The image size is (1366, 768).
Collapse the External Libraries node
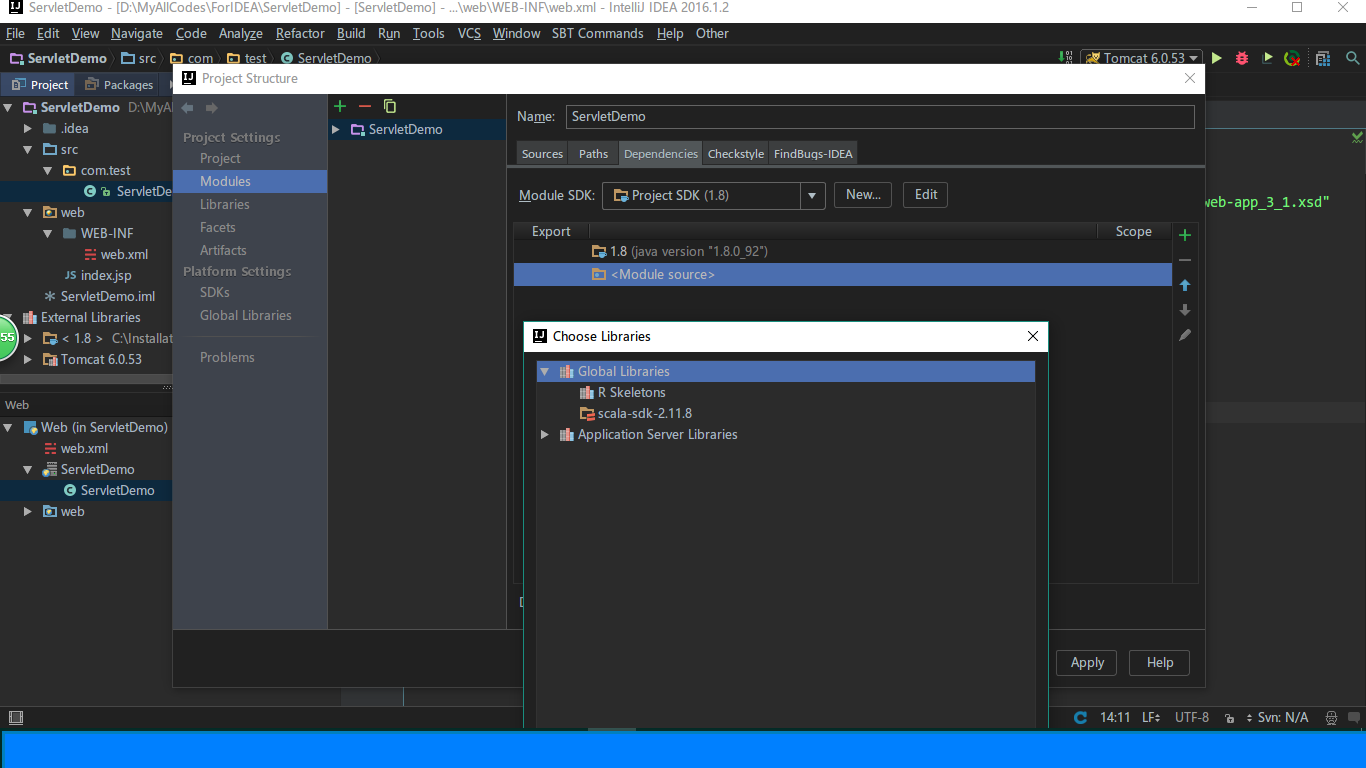tap(8, 317)
